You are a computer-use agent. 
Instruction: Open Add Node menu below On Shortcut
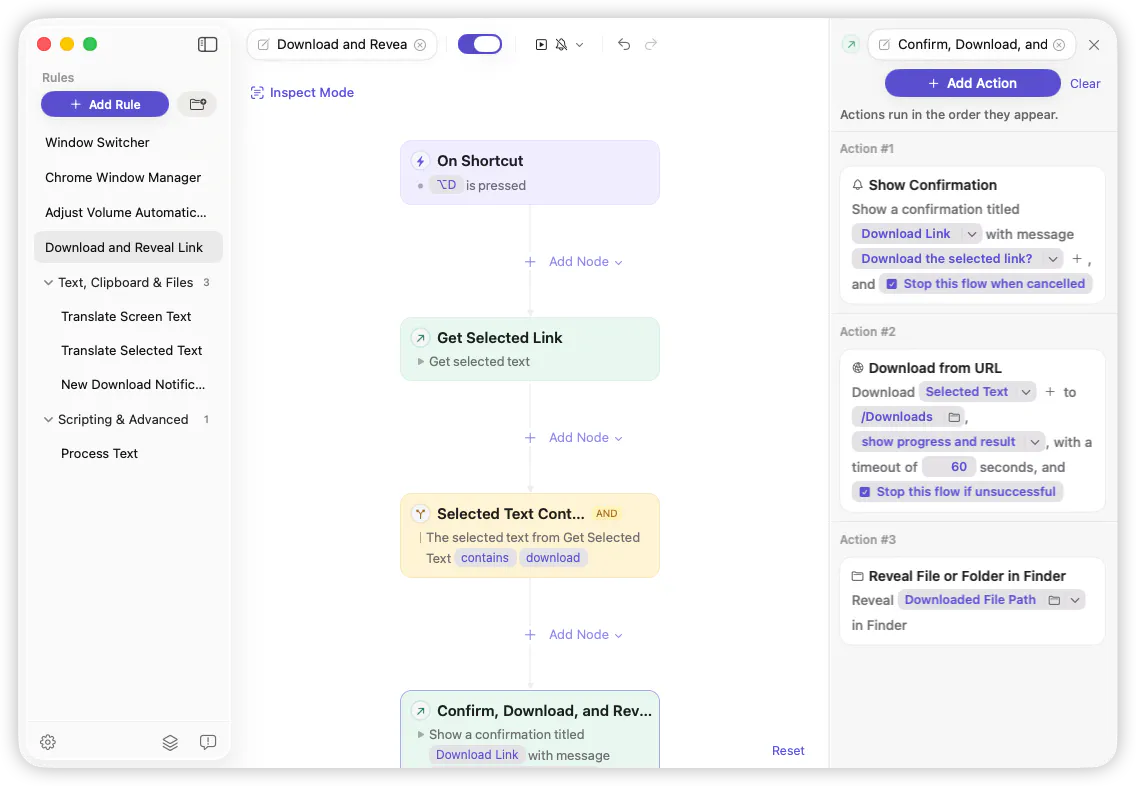point(573,262)
